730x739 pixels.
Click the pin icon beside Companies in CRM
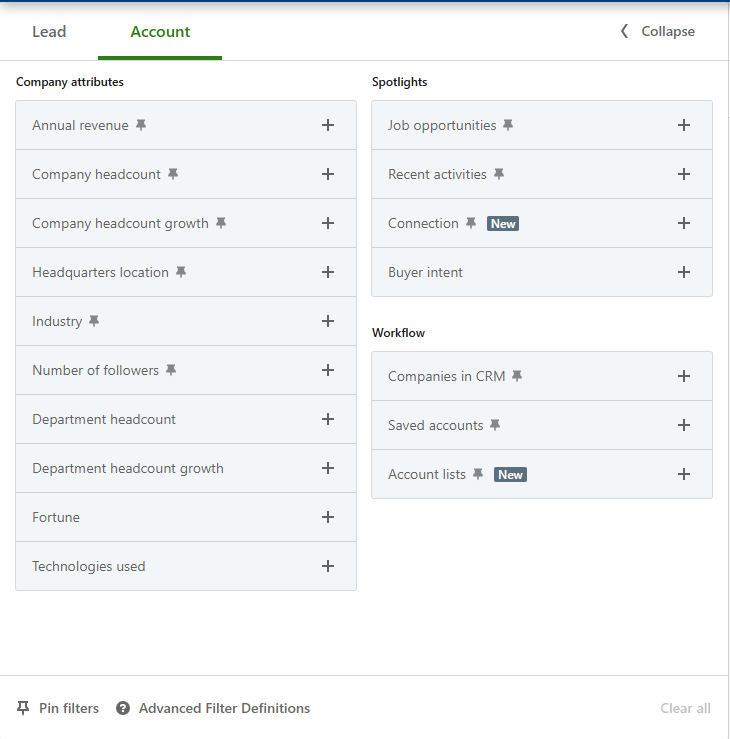point(517,376)
